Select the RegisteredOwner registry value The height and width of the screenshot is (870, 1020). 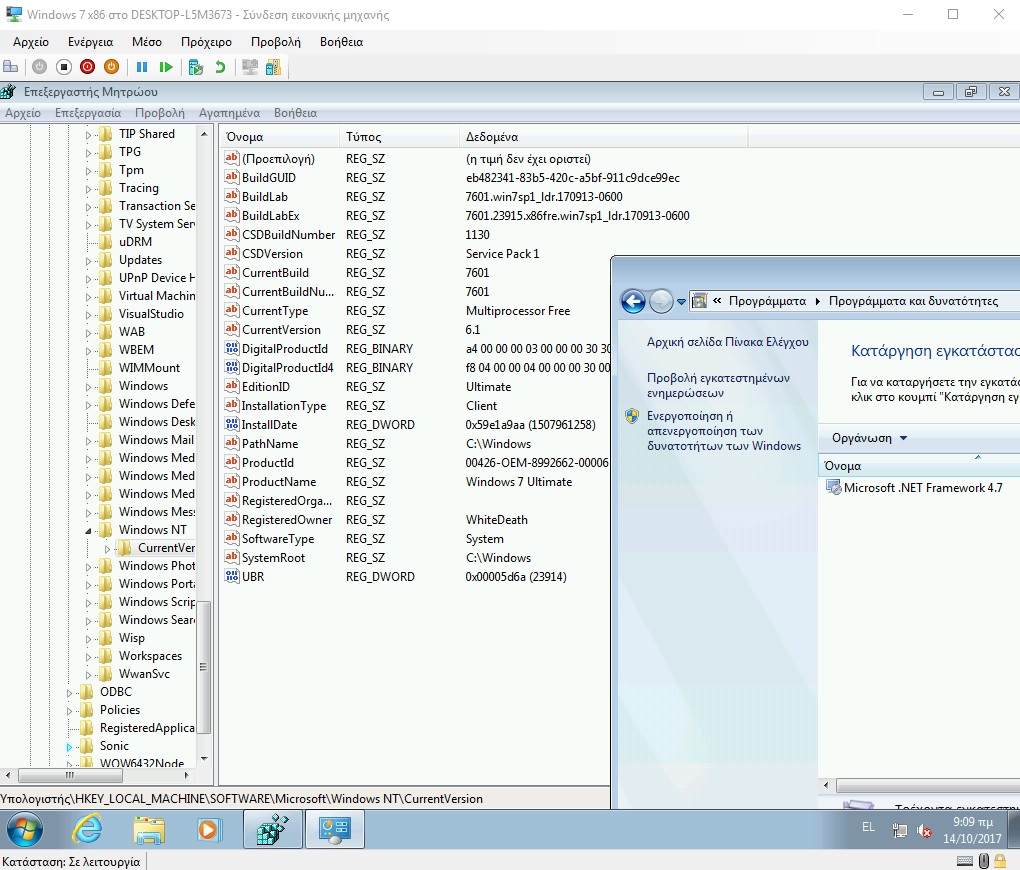pos(287,519)
